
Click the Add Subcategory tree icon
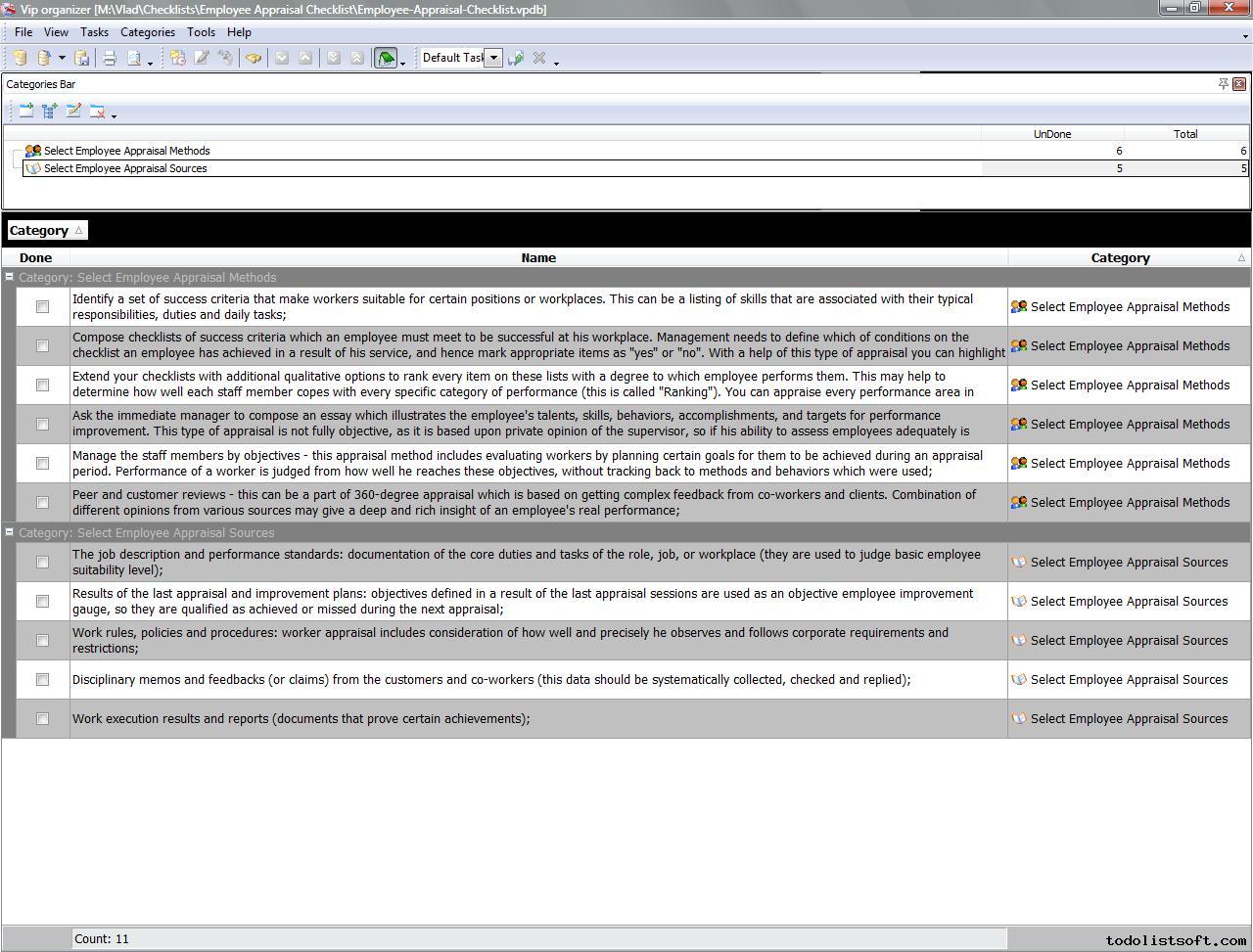(x=50, y=112)
